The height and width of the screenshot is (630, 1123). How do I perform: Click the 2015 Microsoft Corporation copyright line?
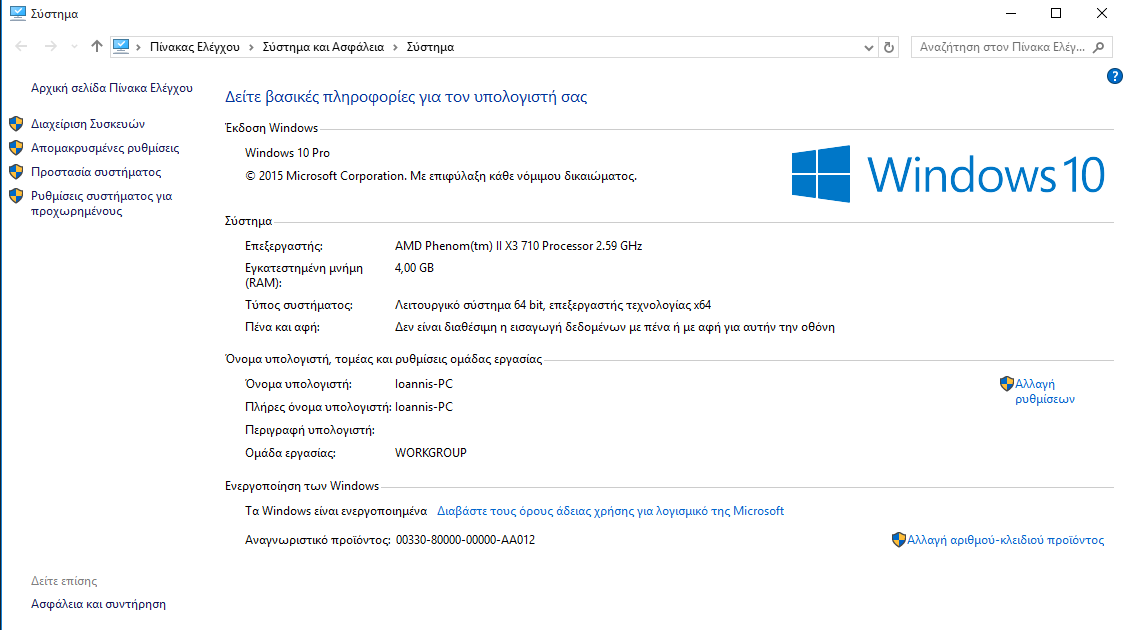point(440,176)
